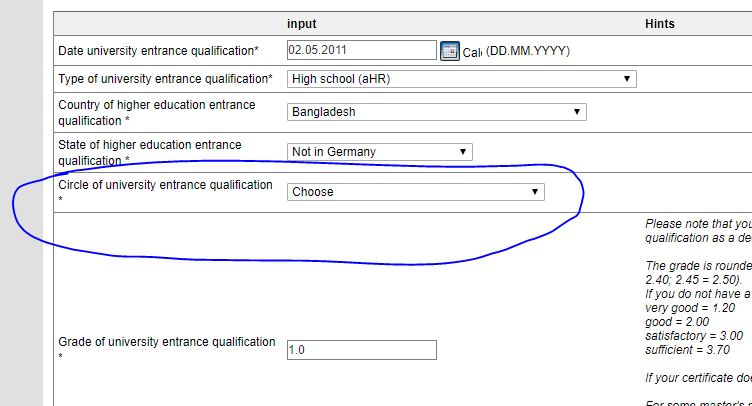
Task: Click the 'Circle of university entrance qualification' label
Action: pos(165,185)
